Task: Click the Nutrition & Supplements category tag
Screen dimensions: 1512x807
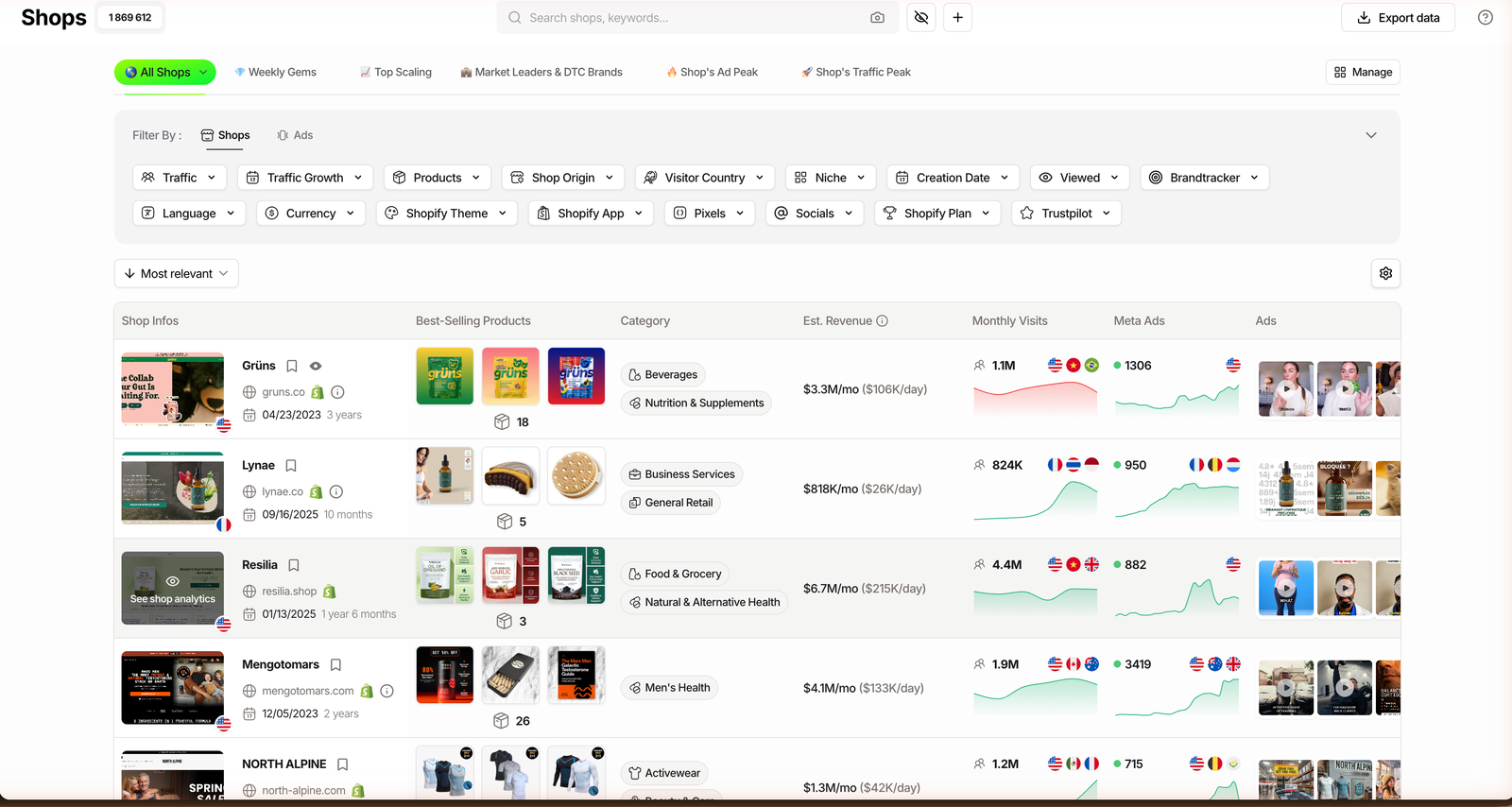Action: [696, 403]
